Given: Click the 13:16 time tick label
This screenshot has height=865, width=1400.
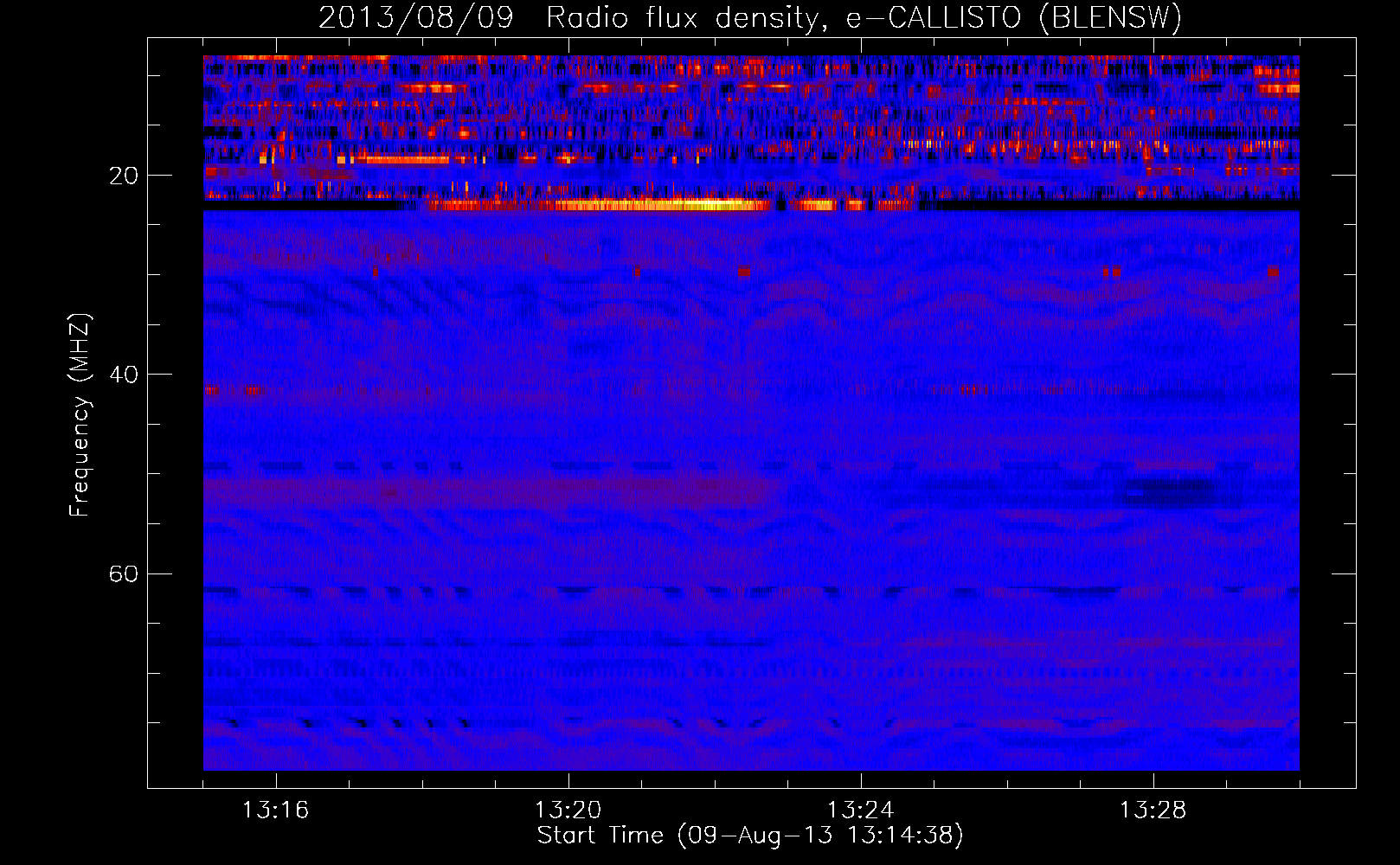Looking at the screenshot, I should tap(275, 811).
